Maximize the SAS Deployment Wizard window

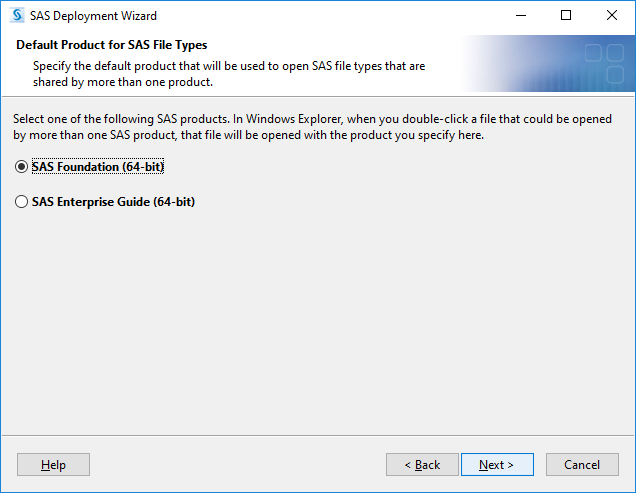(x=566, y=15)
